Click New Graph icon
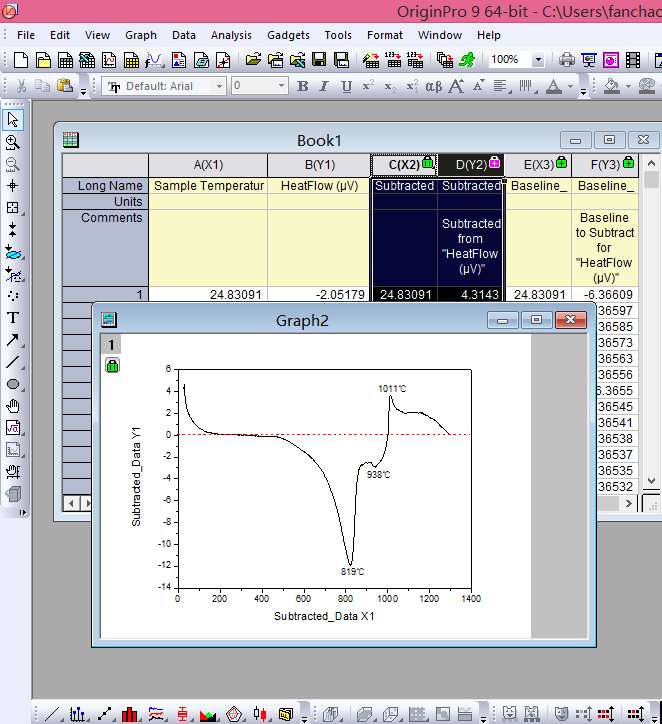This screenshot has height=724, width=662. 109,60
